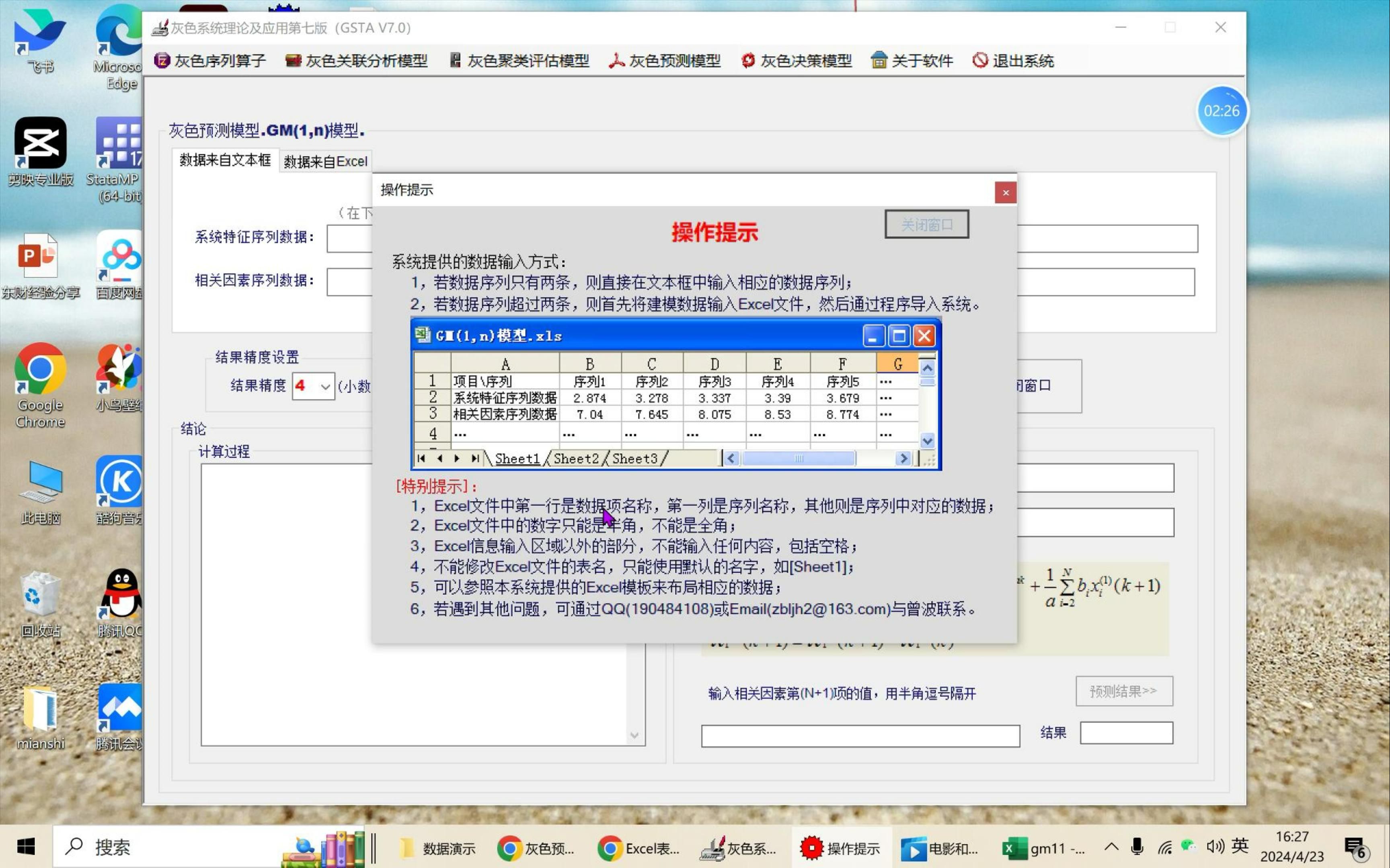Close 操作提示 dialog red X
The height and width of the screenshot is (868, 1390).
[1006, 192]
